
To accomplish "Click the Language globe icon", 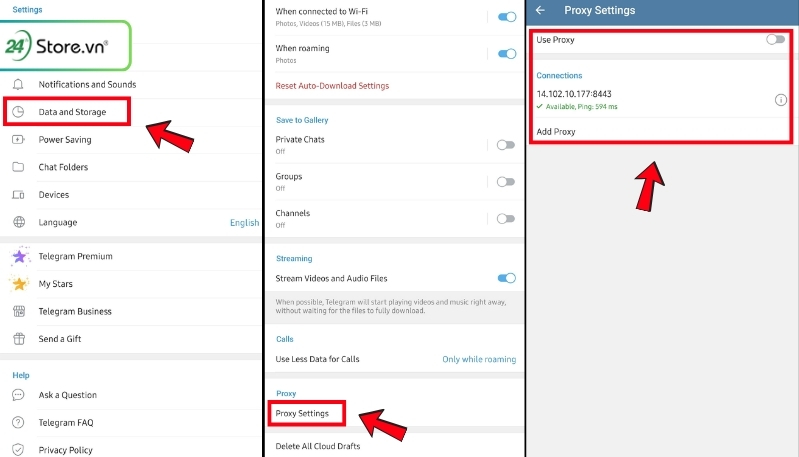I will tap(19, 222).
